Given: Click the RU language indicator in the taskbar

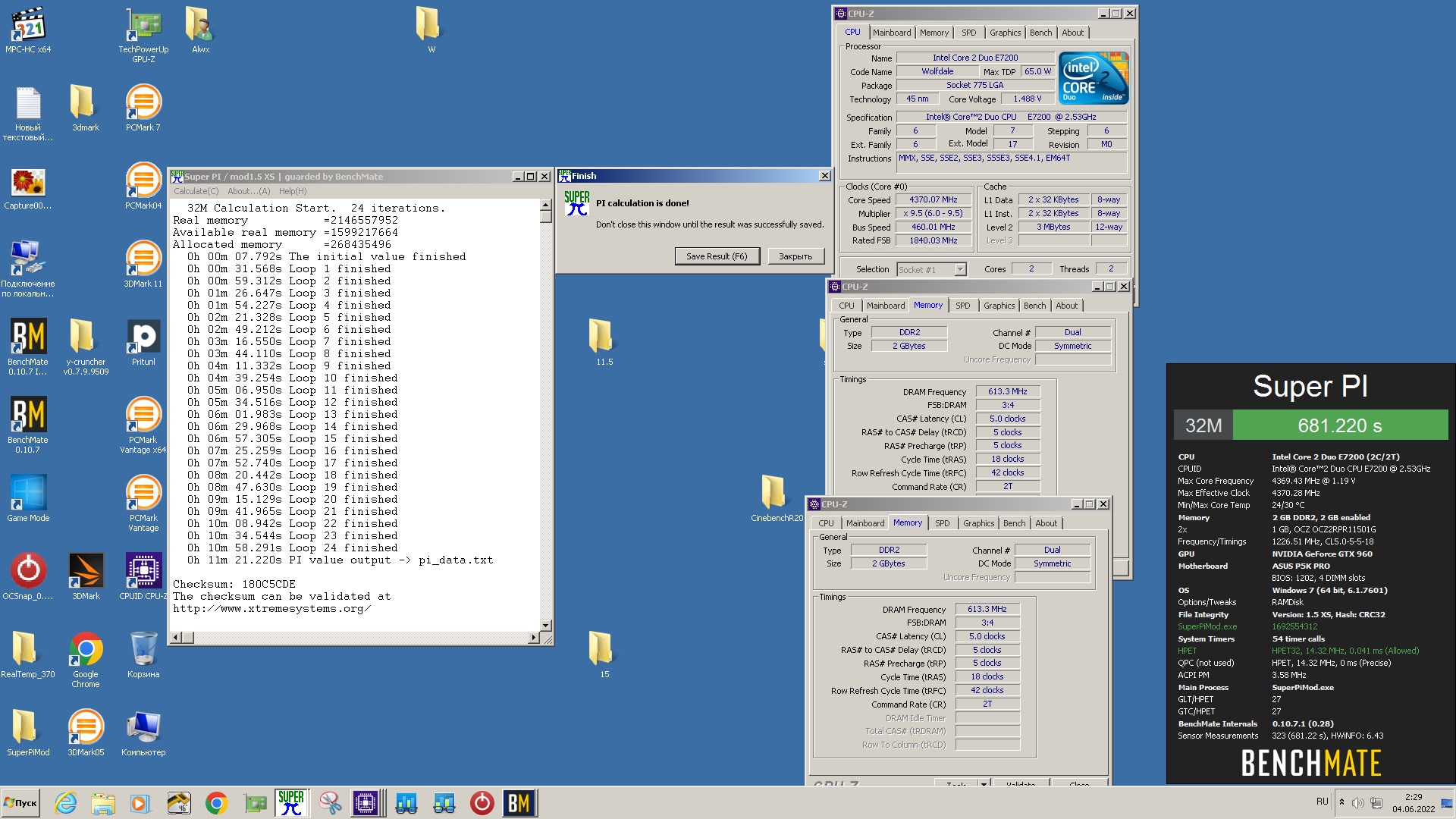Looking at the screenshot, I should pyautogui.click(x=1323, y=802).
